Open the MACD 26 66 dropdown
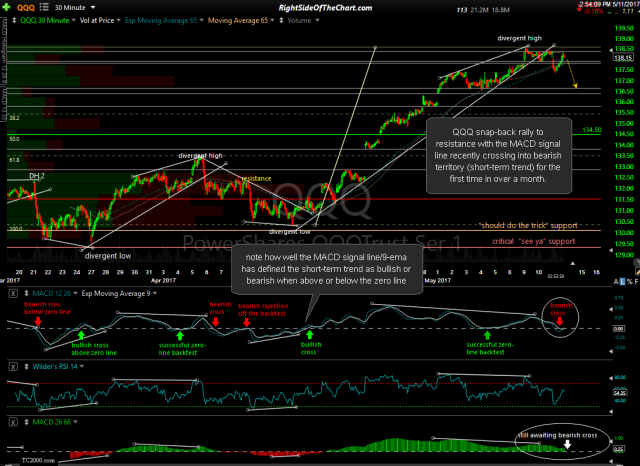This screenshot has width=640, height=466. click(x=76, y=422)
